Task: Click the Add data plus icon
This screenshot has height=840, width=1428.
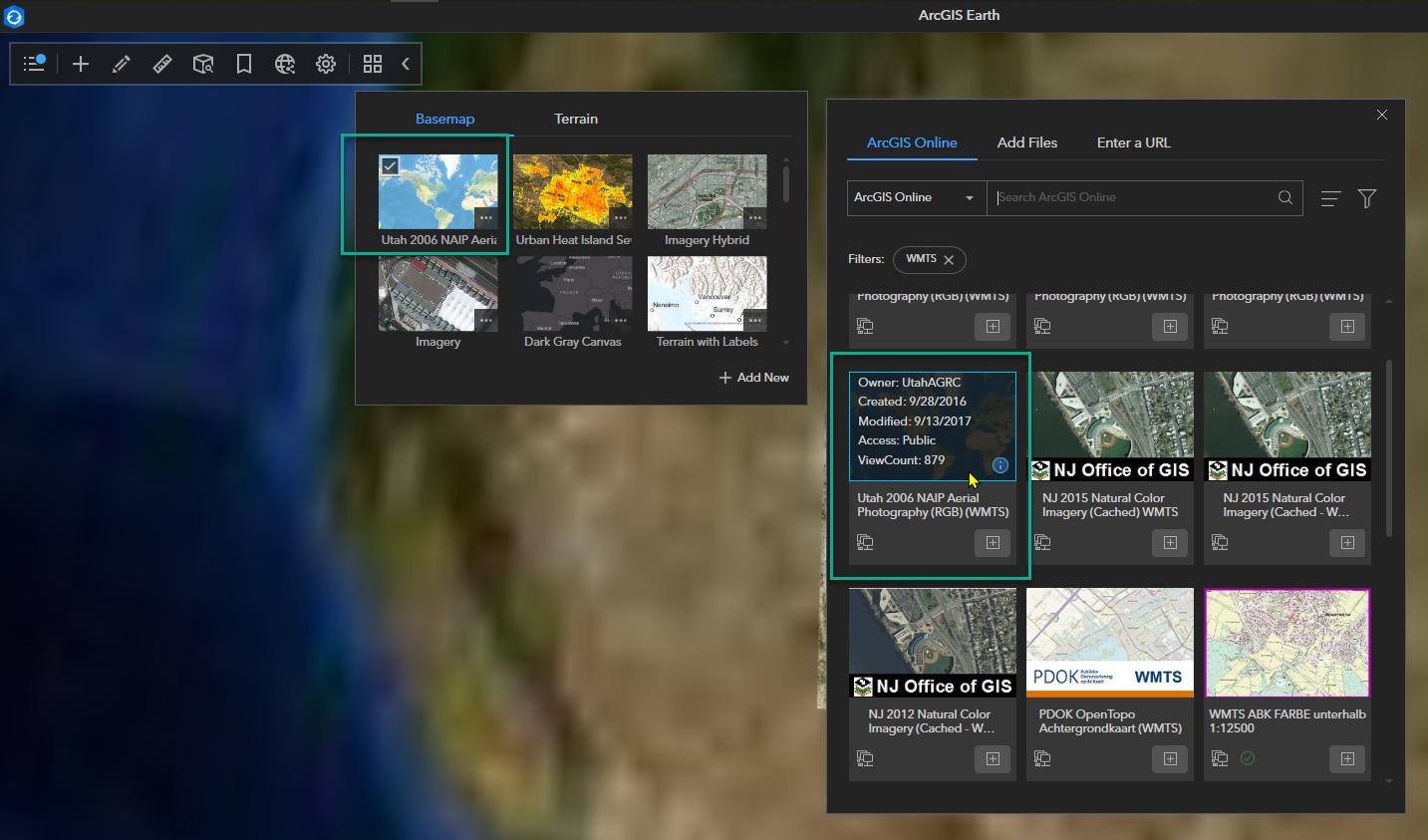Action: tap(81, 64)
